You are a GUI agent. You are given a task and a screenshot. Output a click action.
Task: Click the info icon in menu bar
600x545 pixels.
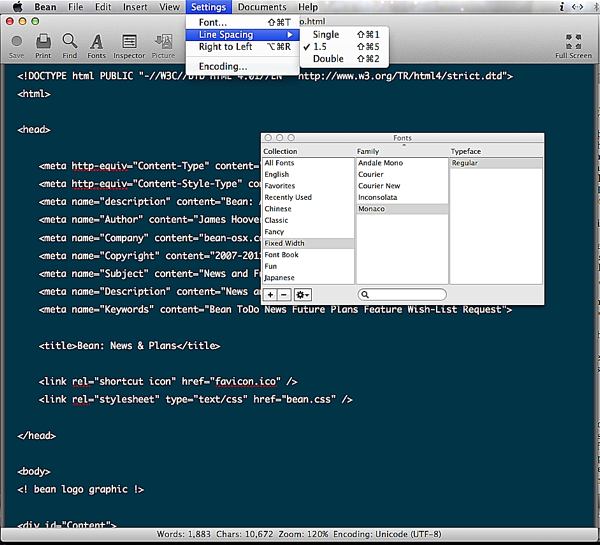click(x=561, y=7)
